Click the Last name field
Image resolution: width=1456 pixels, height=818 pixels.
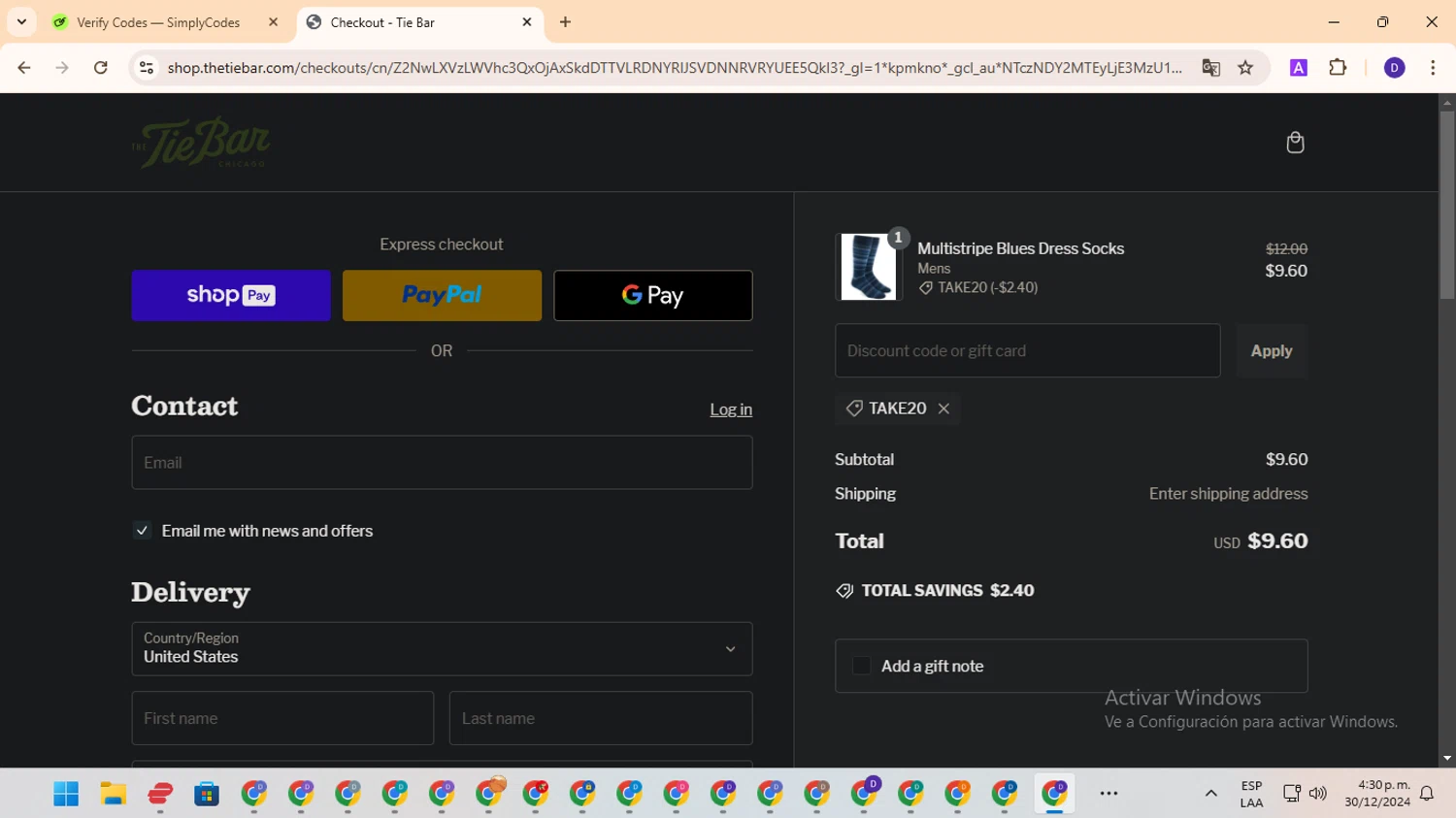(601, 718)
